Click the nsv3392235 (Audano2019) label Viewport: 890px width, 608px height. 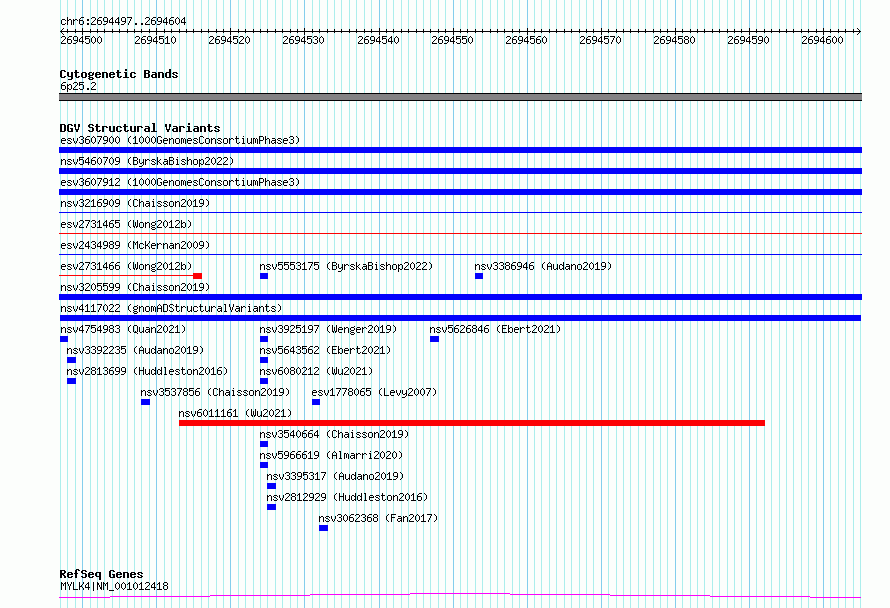coord(135,350)
